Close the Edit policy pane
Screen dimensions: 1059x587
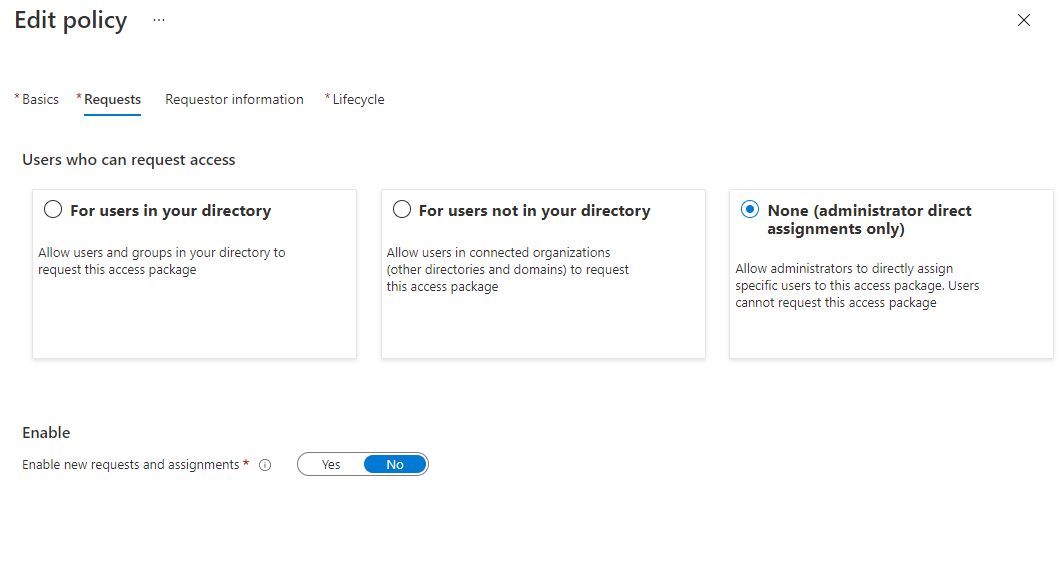tap(1023, 20)
